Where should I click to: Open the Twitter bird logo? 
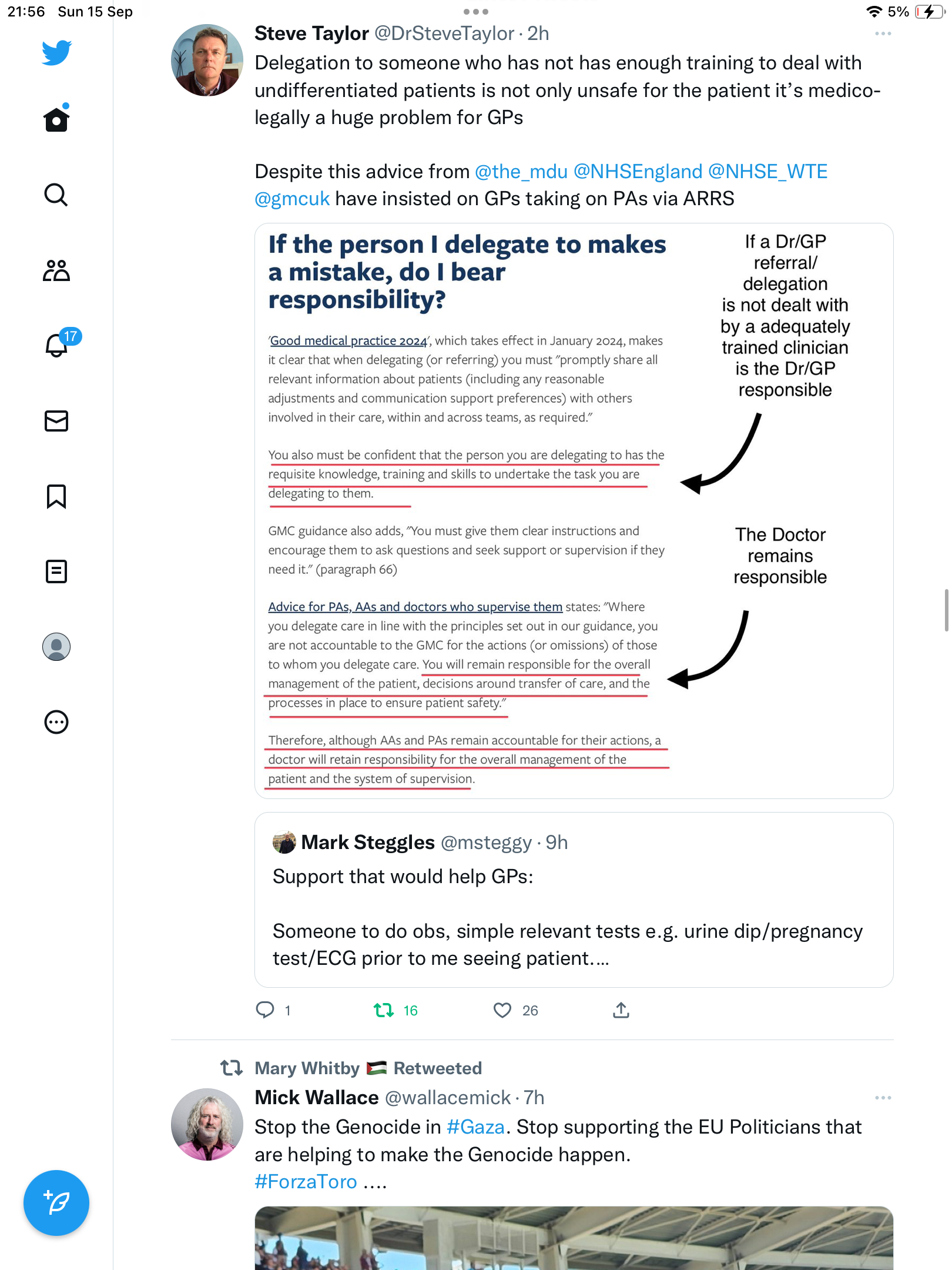pos(56,52)
